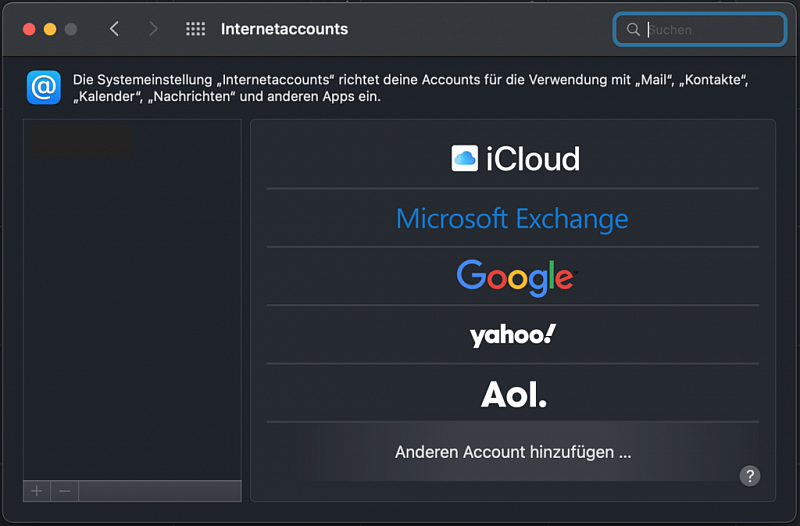The image size is (800, 526).
Task: Close the Internetaccounts window
Action: tap(29, 29)
